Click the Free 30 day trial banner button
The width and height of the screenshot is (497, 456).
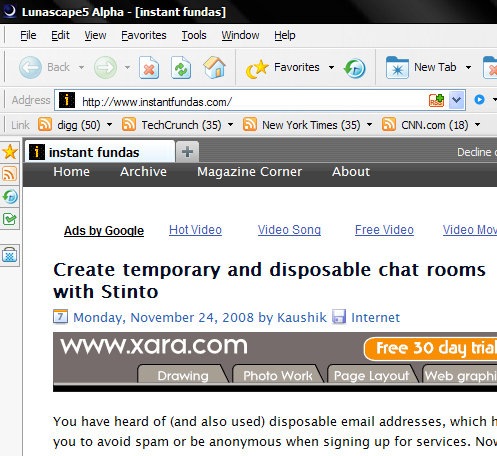tap(430, 349)
